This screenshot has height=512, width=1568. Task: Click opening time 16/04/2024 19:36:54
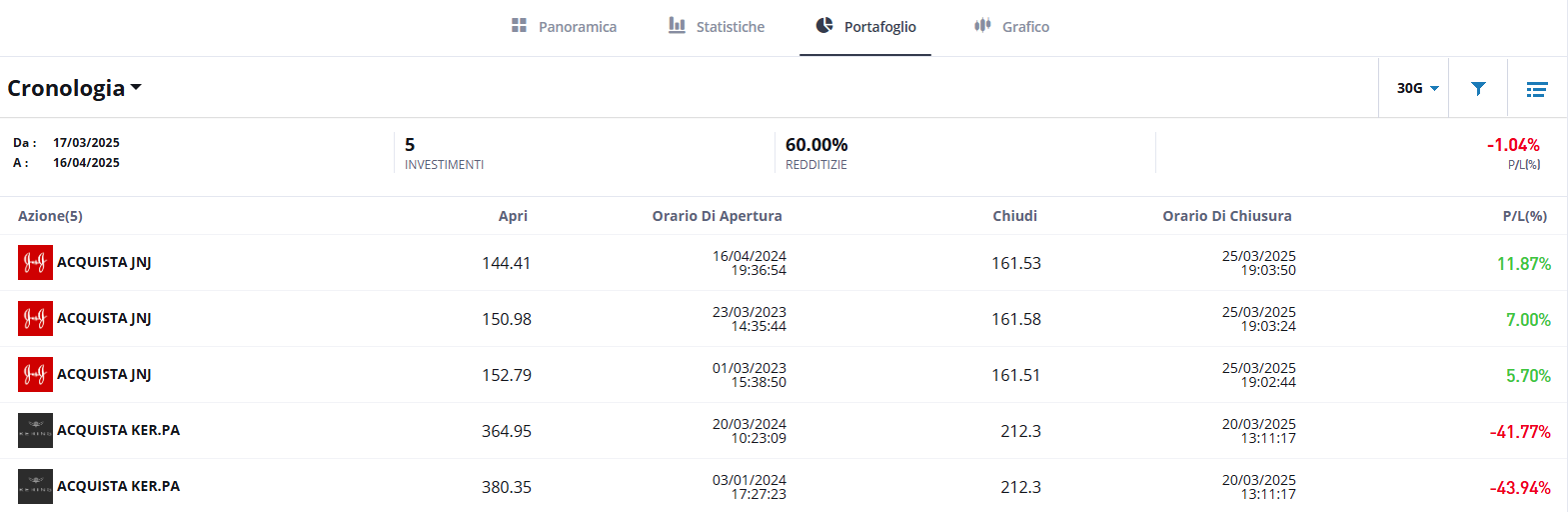pos(750,263)
